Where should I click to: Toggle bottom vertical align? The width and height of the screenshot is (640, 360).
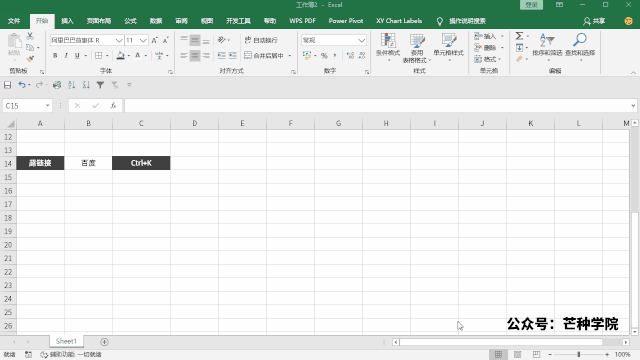pyautogui.click(x=206, y=40)
